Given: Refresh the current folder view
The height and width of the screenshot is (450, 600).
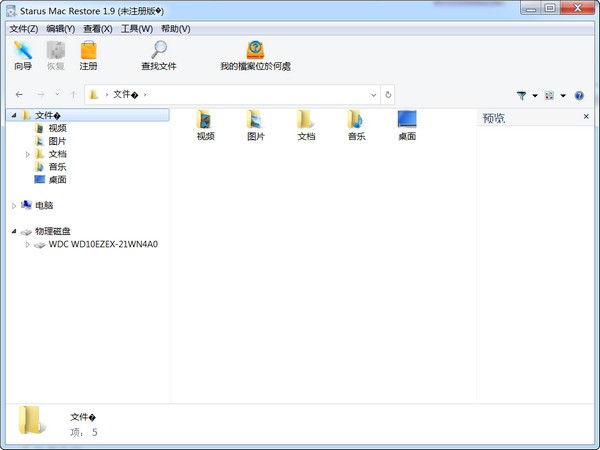Looking at the screenshot, I should pyautogui.click(x=388, y=95).
